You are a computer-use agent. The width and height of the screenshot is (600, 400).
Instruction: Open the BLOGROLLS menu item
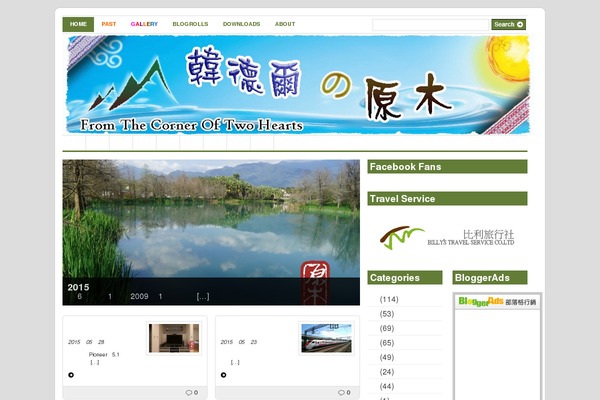click(190, 24)
